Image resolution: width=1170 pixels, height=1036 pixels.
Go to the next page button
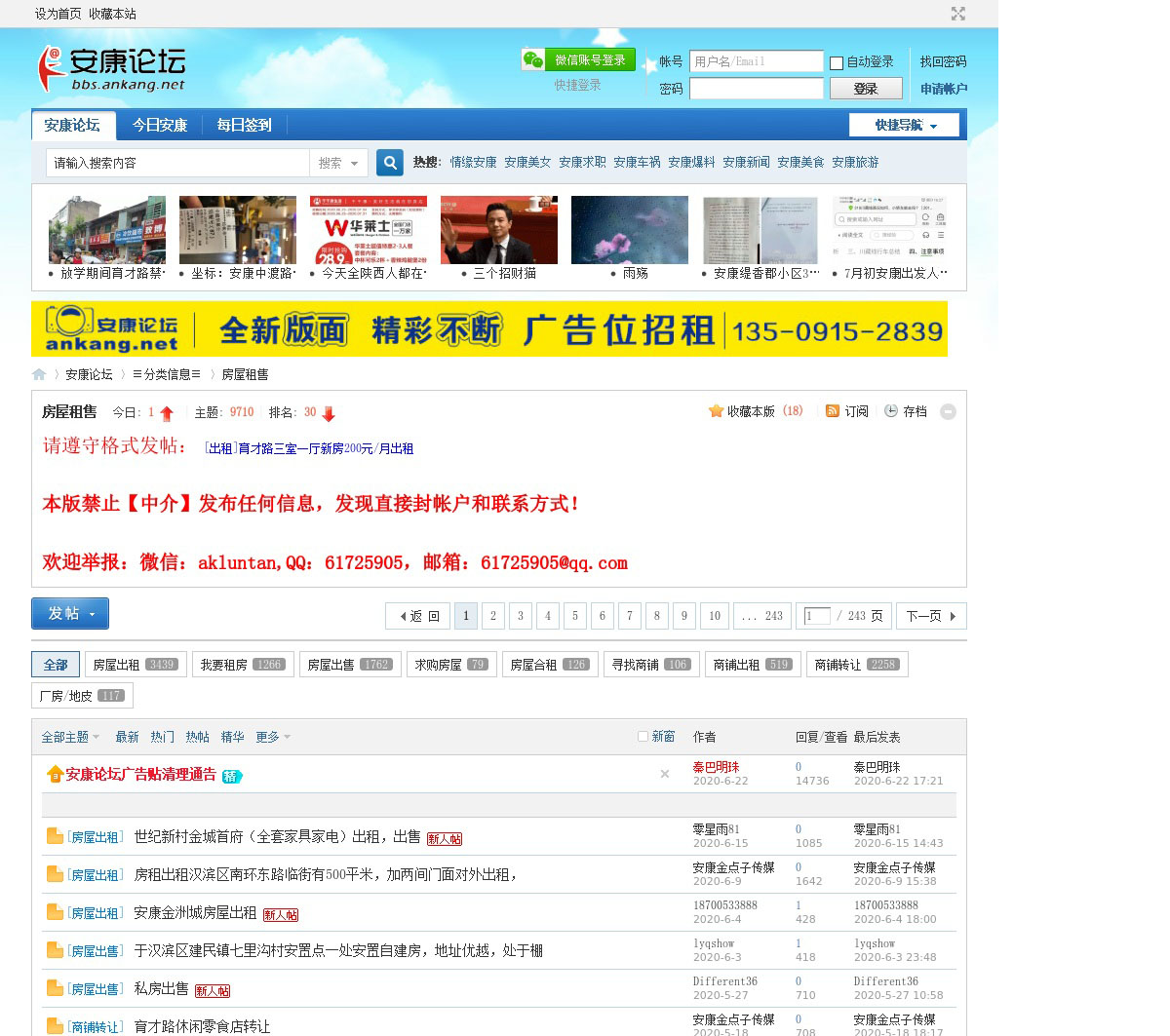point(930,616)
